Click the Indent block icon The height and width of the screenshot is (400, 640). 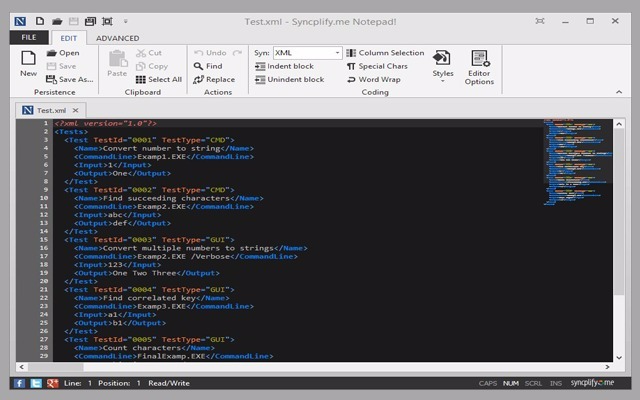(x=260, y=66)
